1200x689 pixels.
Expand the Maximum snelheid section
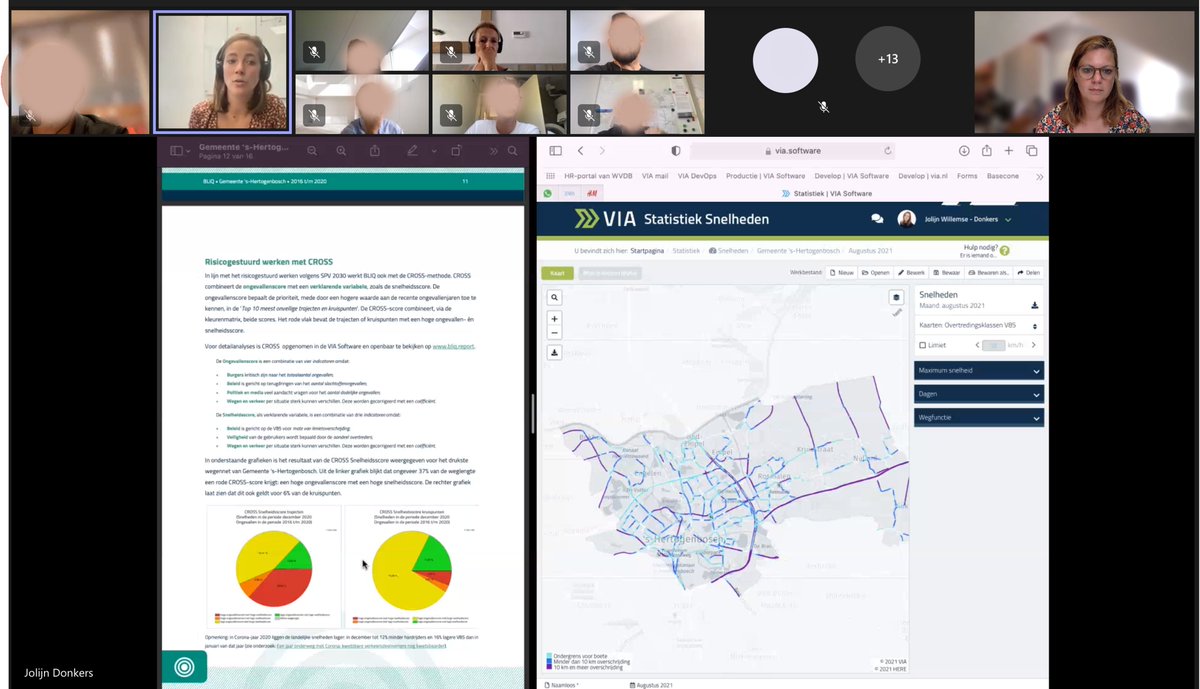click(x=978, y=372)
